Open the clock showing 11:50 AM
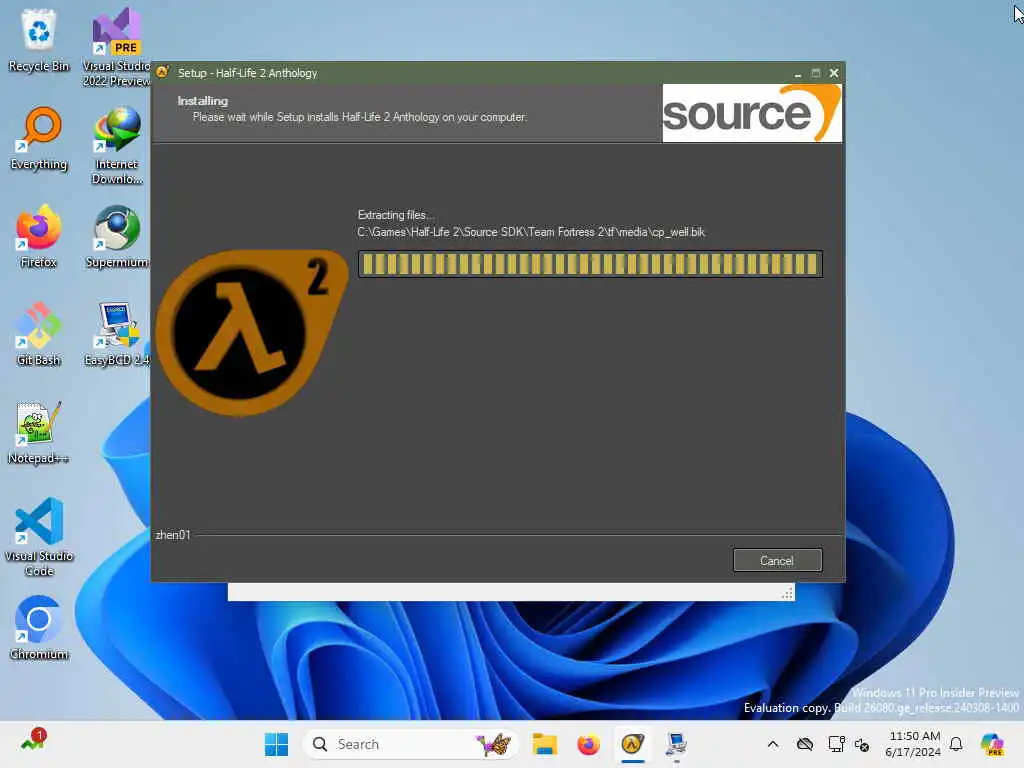This screenshot has width=1024, height=768. click(914, 744)
